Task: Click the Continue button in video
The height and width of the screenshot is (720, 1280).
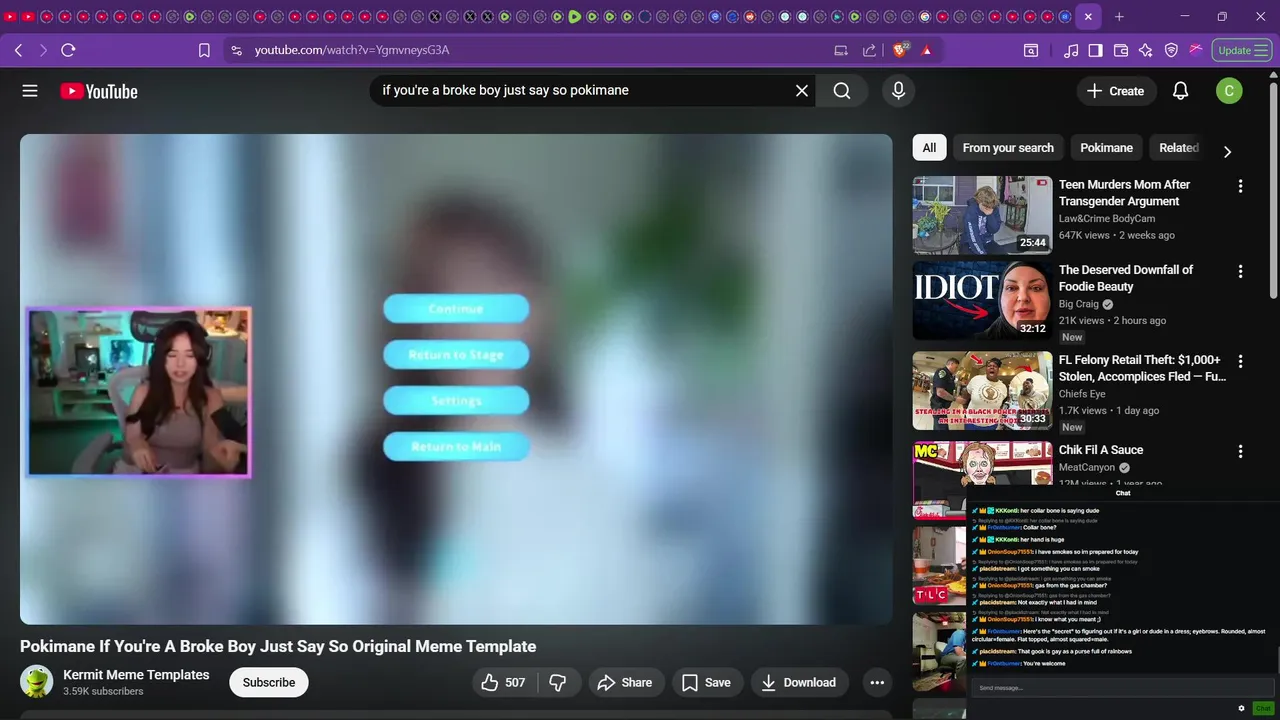Action: coord(456,309)
